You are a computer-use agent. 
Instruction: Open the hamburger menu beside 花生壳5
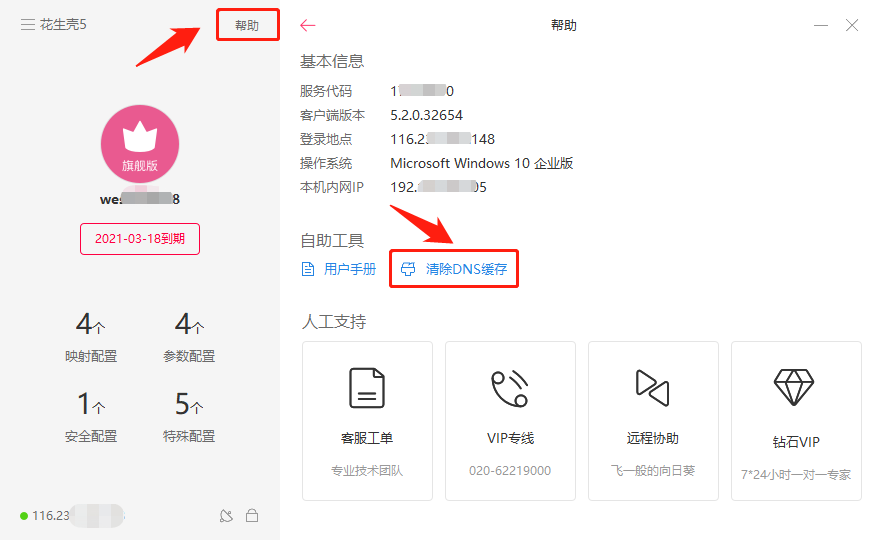point(28,25)
